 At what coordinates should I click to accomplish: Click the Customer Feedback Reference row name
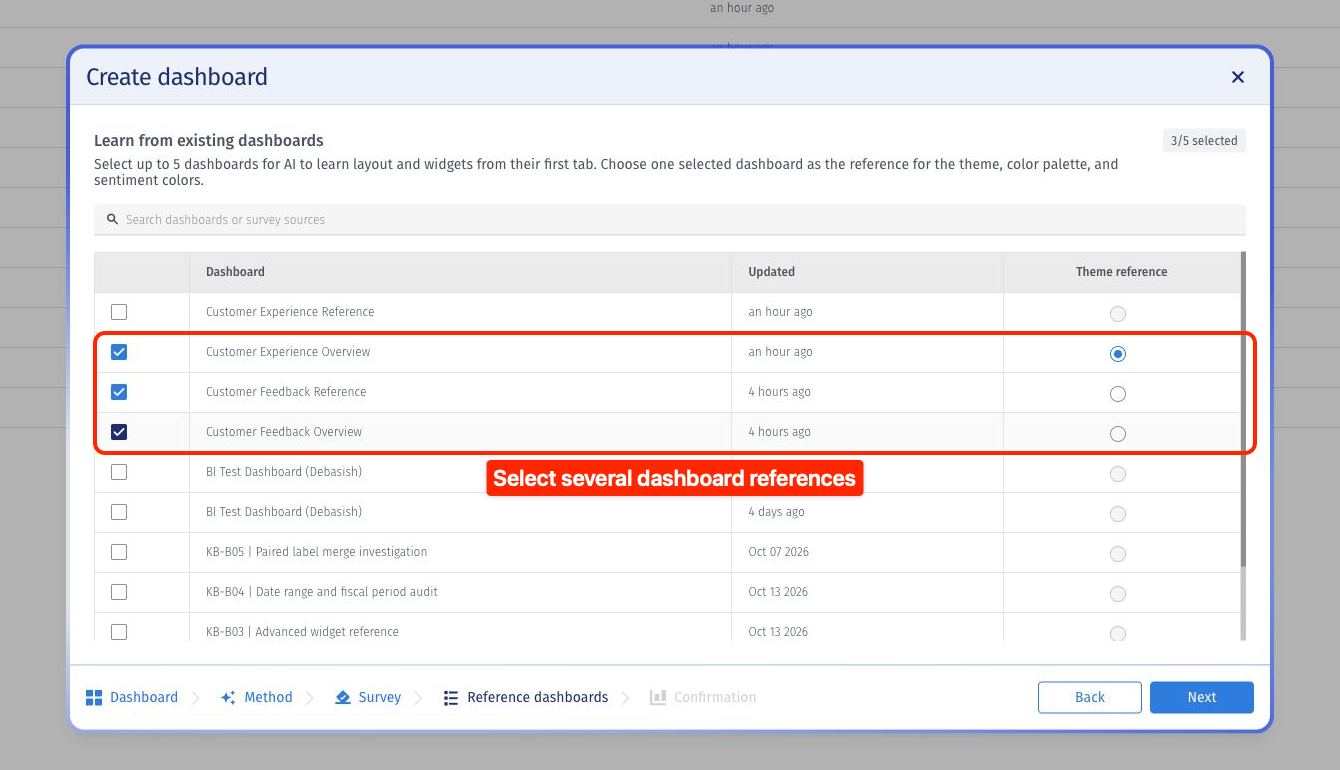point(286,392)
